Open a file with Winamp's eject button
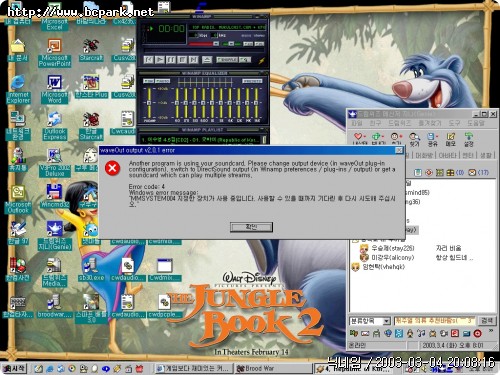This screenshot has width=500, height=375. 207,60
